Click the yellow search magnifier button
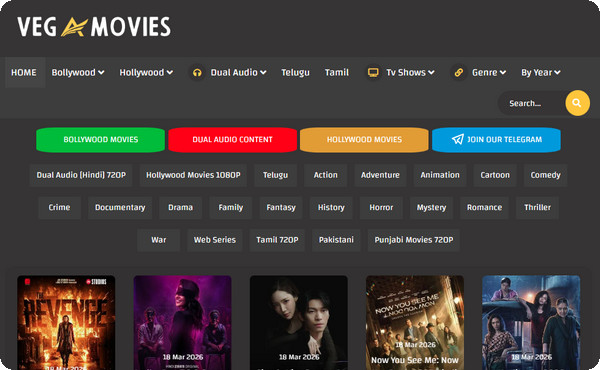This screenshot has height=370, width=600. 577,103
